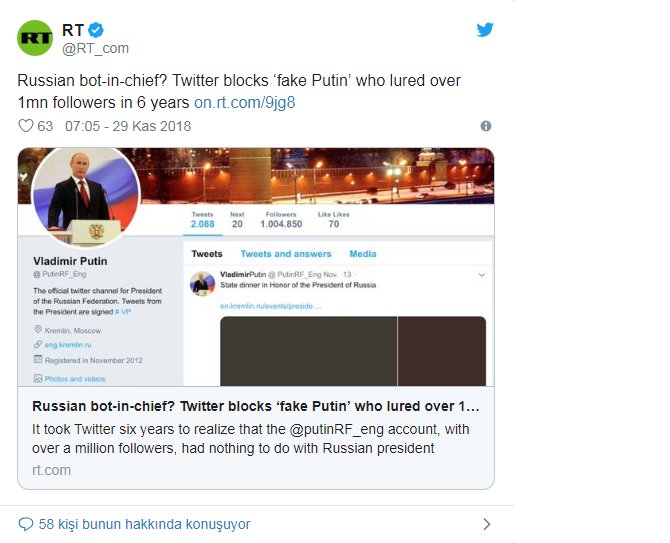Viewport: 670px width, 543px height.
Task: Open the on.rt.com/9jg8 short link
Action: click(x=244, y=102)
